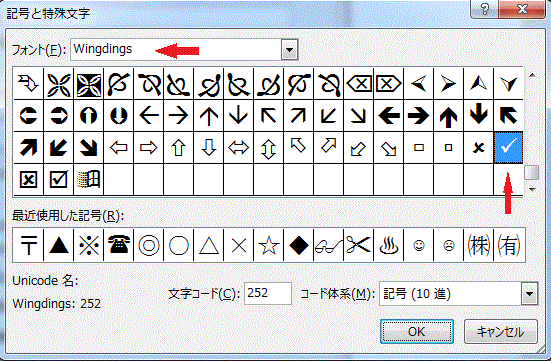The height and width of the screenshot is (361, 551).
Task: Select the Windows flag symbol
Action: tap(89, 180)
